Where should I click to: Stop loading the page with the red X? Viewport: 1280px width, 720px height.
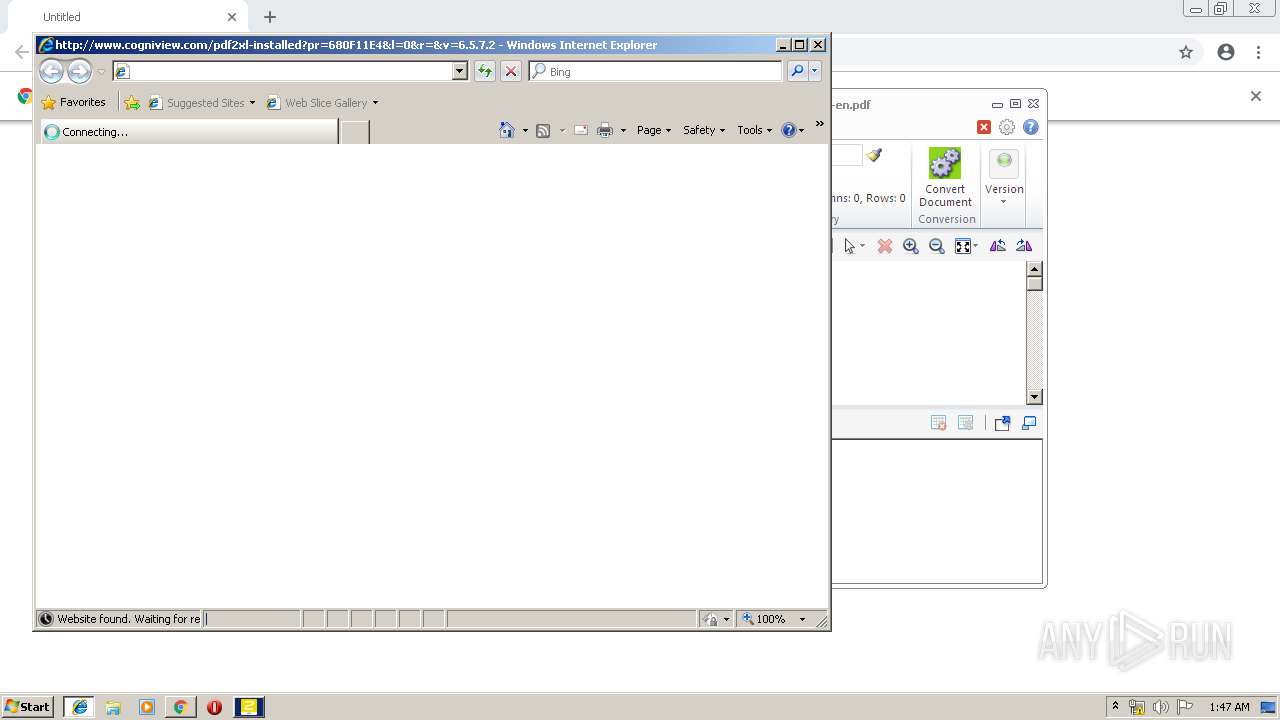pyautogui.click(x=511, y=71)
